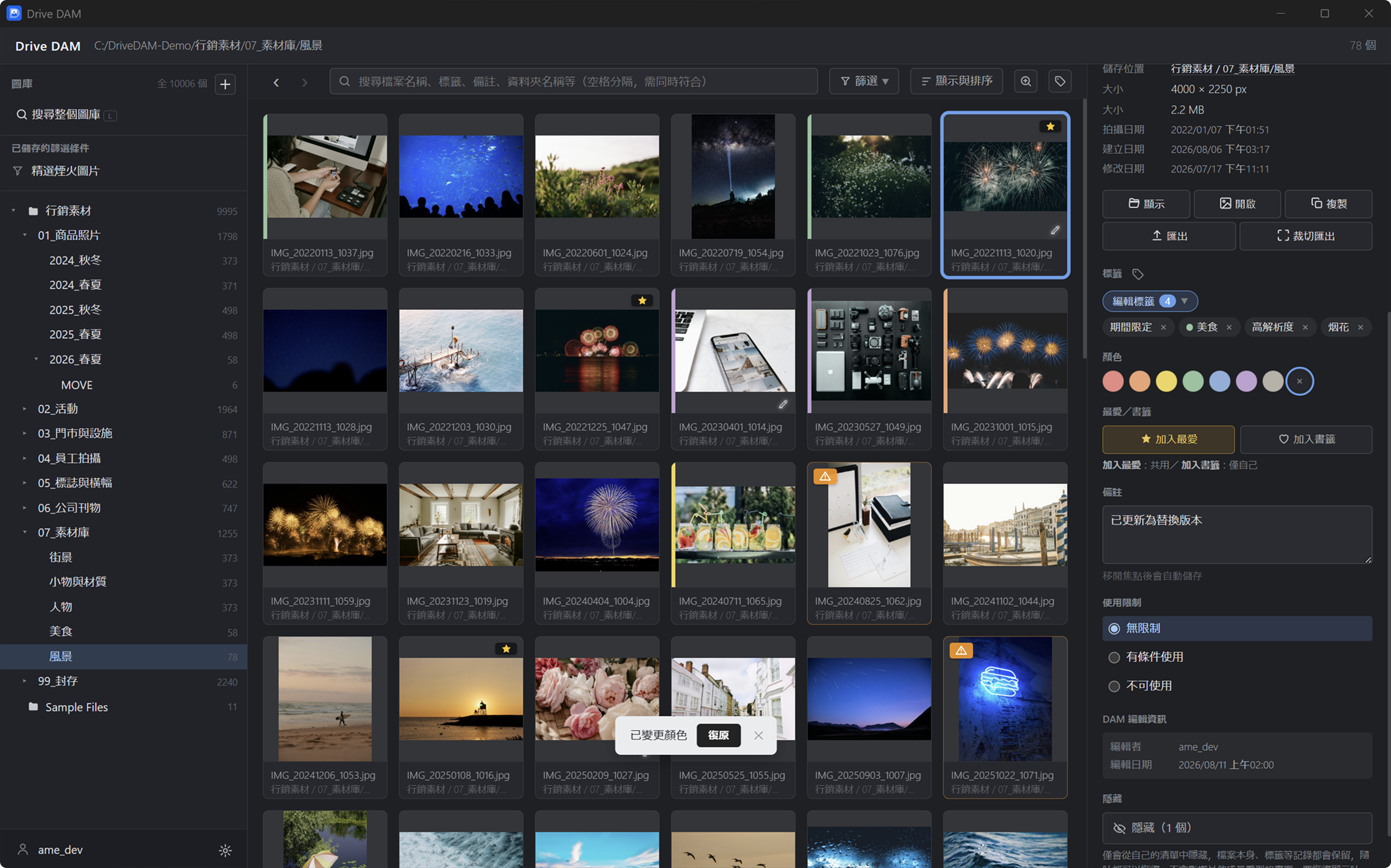Open the saved filter 精選煙火圖片
The image size is (1391, 868).
tap(124, 171)
